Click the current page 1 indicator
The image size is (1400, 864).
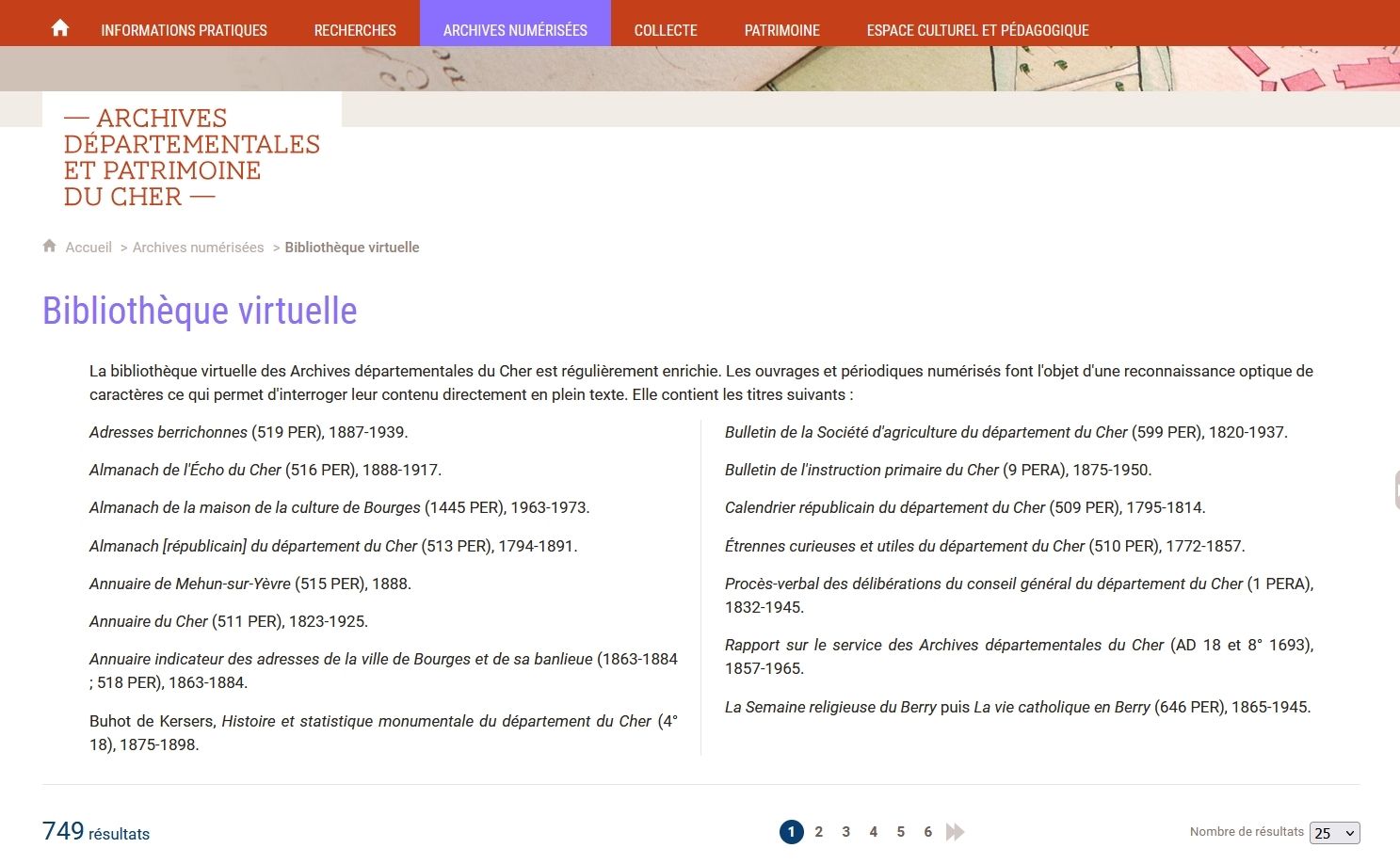tap(791, 832)
